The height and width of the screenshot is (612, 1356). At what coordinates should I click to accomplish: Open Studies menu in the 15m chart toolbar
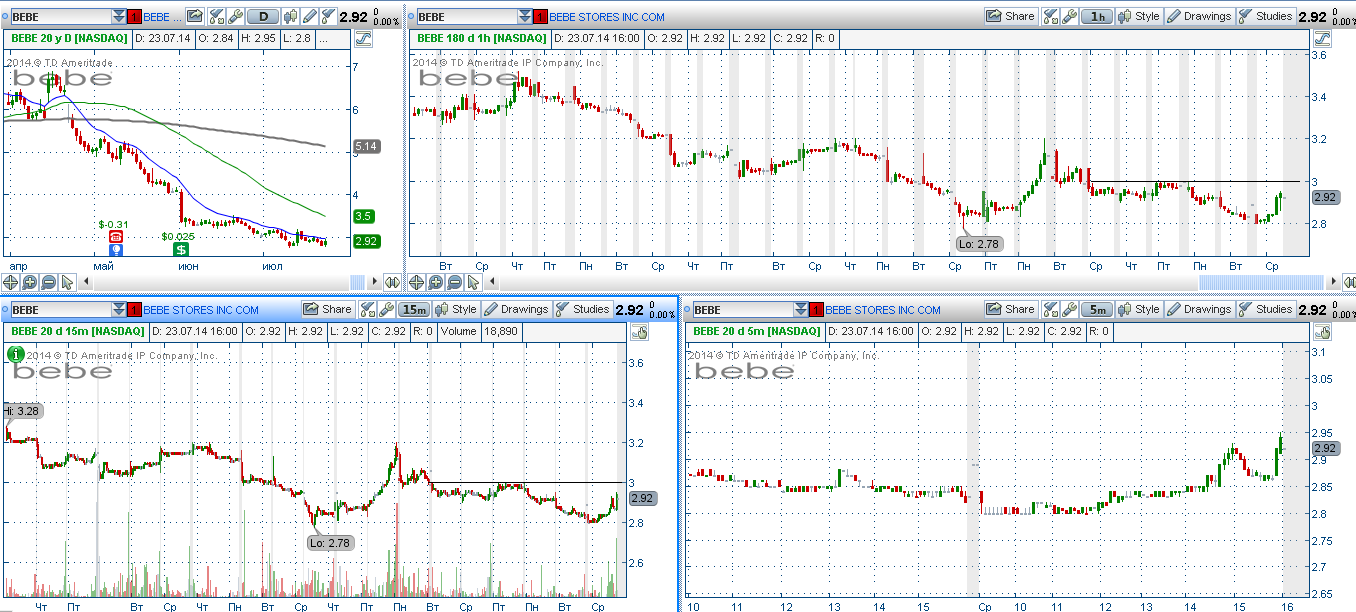582,309
